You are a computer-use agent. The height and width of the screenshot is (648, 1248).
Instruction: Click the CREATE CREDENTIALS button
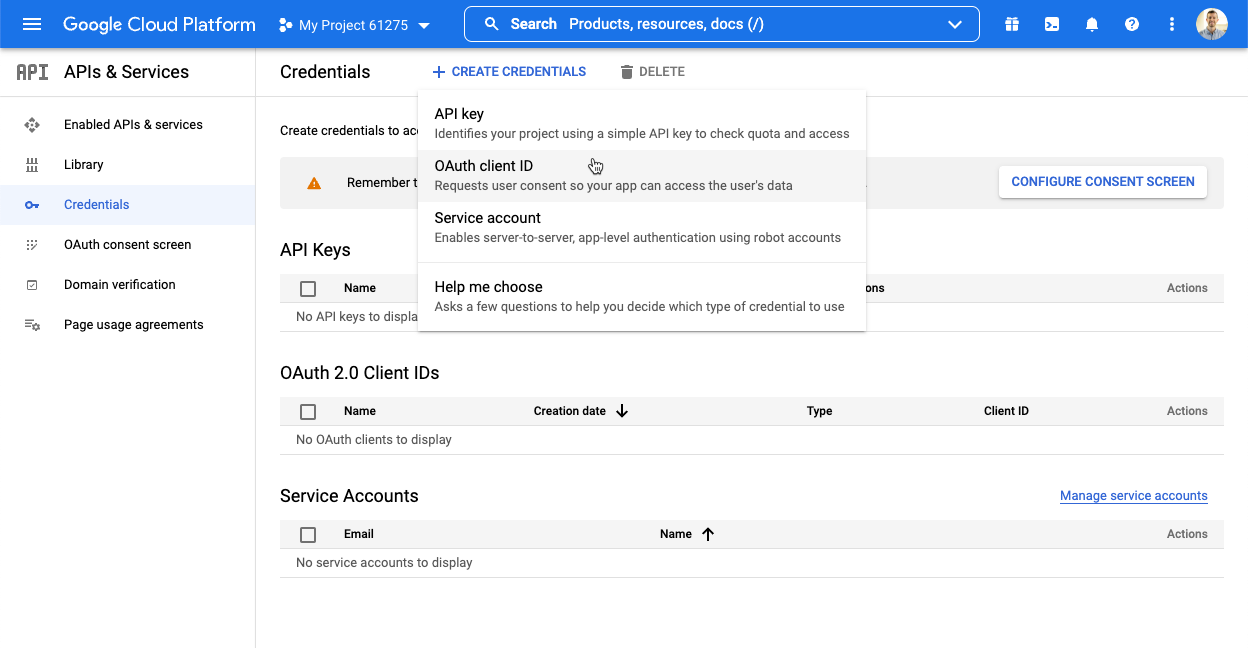(509, 72)
